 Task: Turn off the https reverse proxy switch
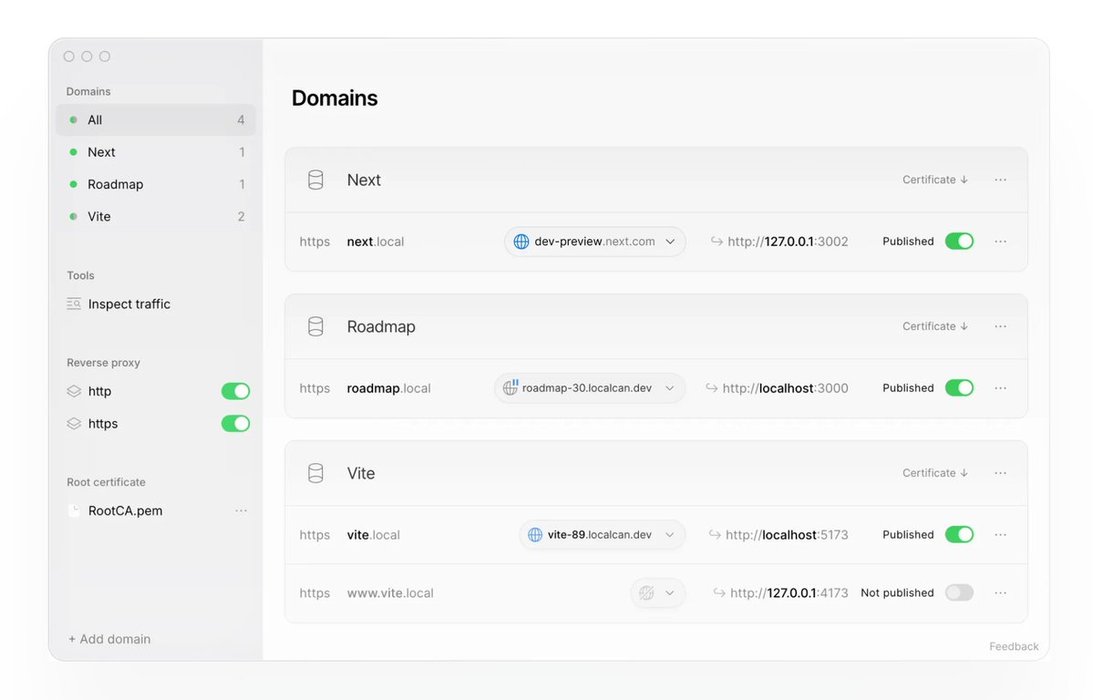tap(235, 424)
